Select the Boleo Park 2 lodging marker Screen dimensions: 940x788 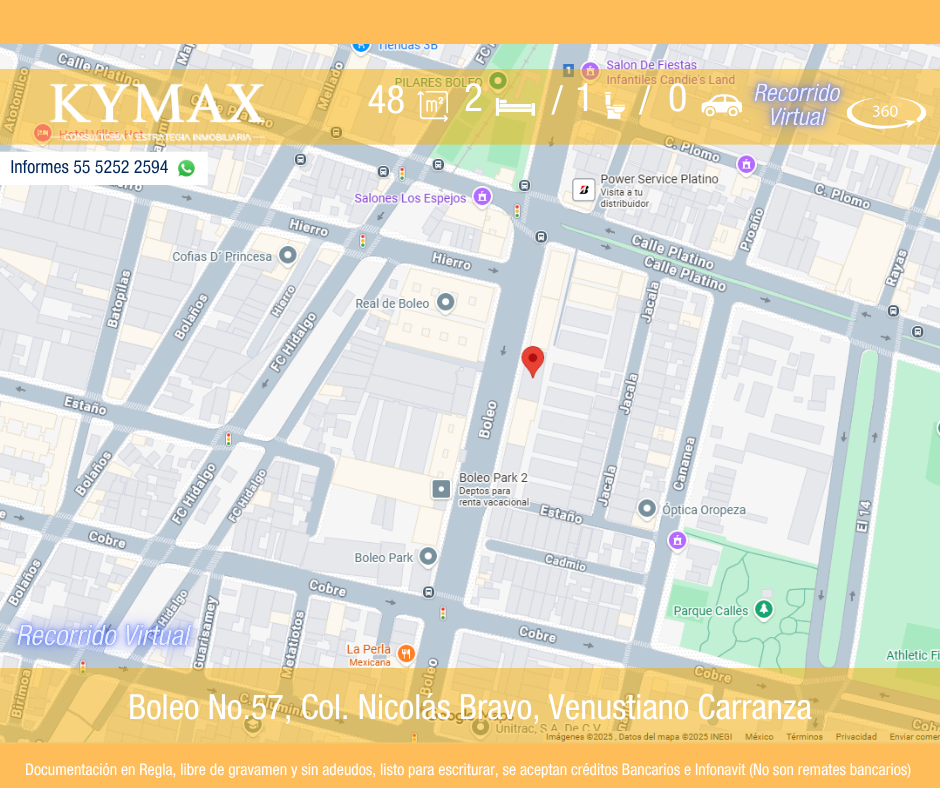pyautogui.click(x=441, y=489)
